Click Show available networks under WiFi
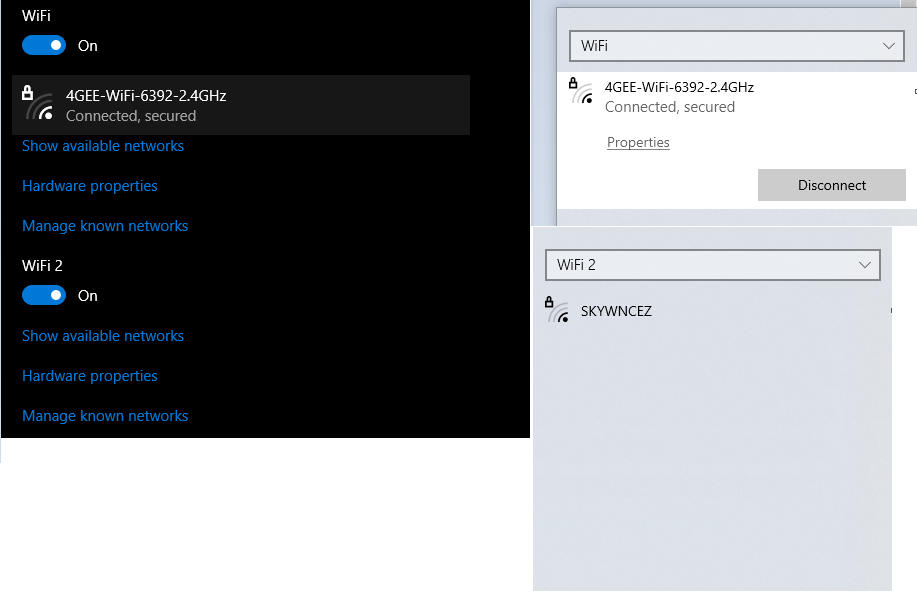The width and height of the screenshot is (918, 593). coord(103,146)
